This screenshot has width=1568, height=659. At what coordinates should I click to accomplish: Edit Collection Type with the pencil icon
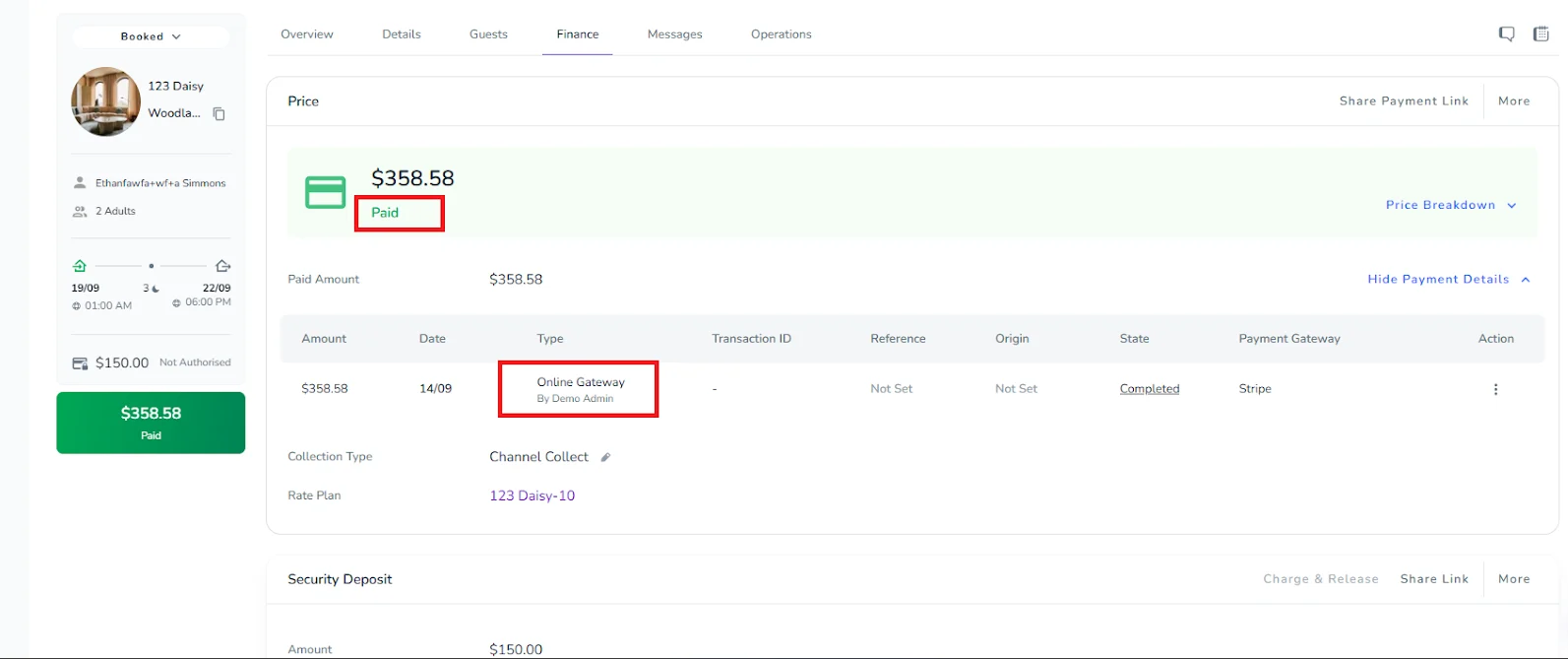click(605, 457)
